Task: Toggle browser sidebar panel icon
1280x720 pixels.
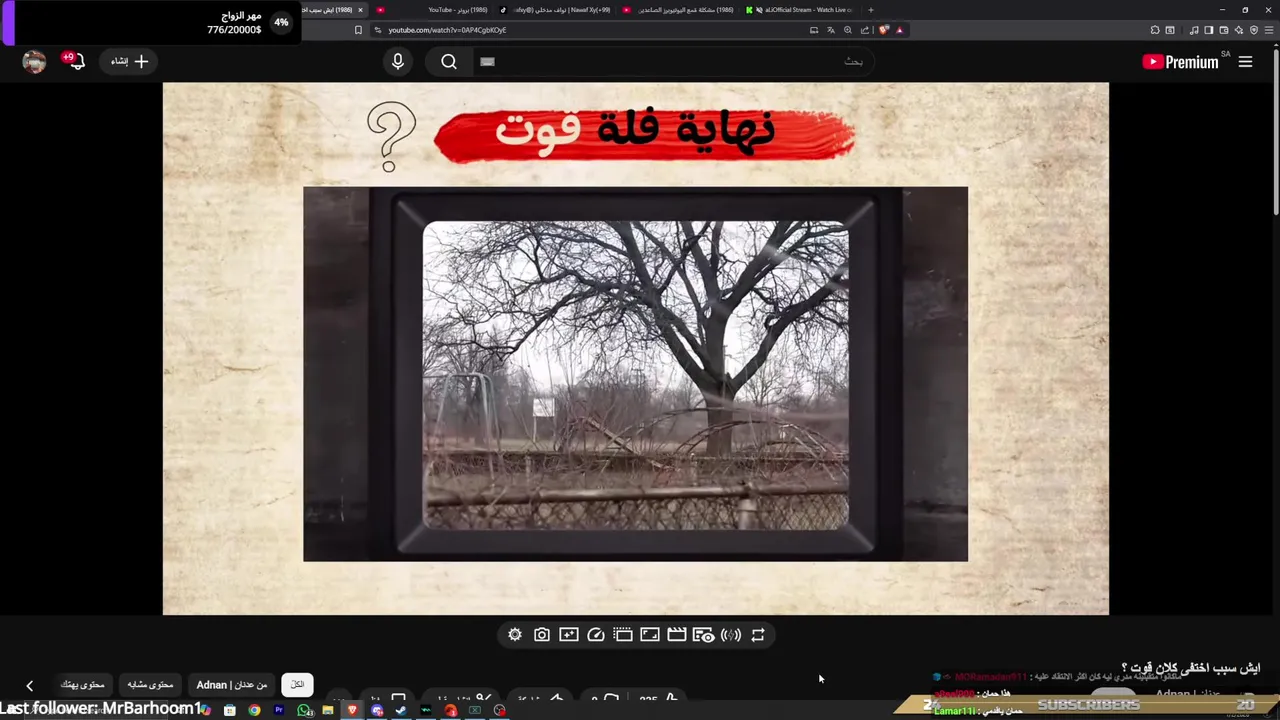Action: point(1208,30)
